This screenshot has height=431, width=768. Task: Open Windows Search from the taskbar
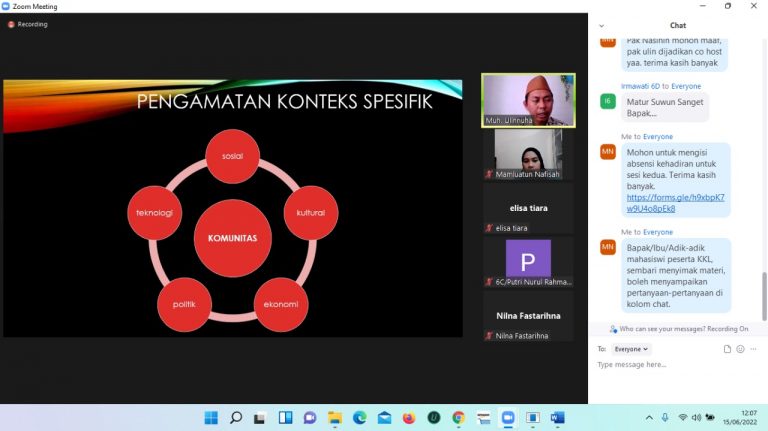[236, 418]
